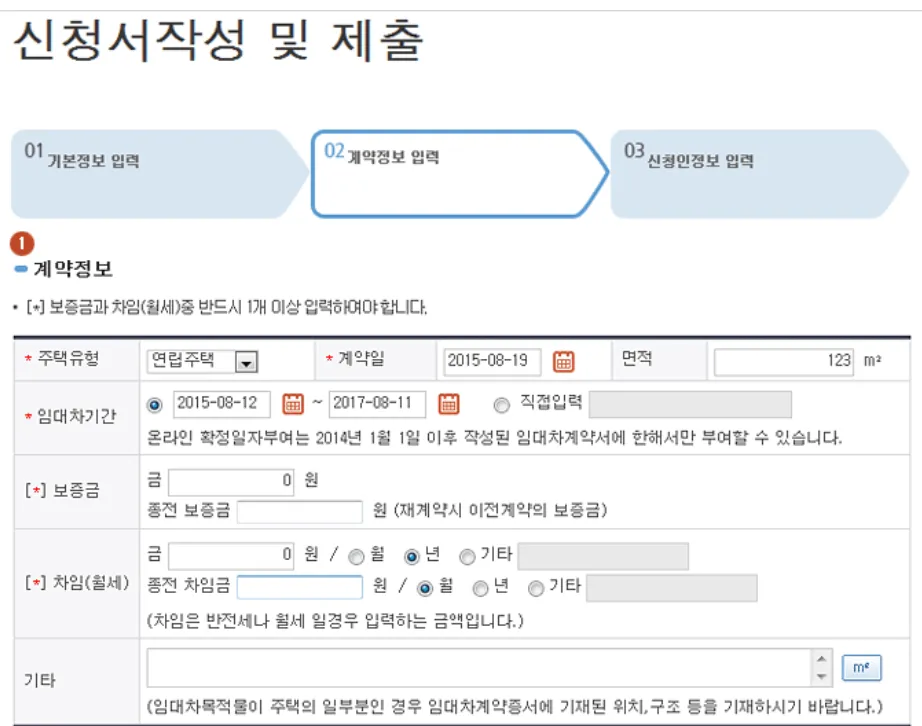Click the textarea scrollbar up arrow
Screen dimensions: 922x726
tap(821, 658)
